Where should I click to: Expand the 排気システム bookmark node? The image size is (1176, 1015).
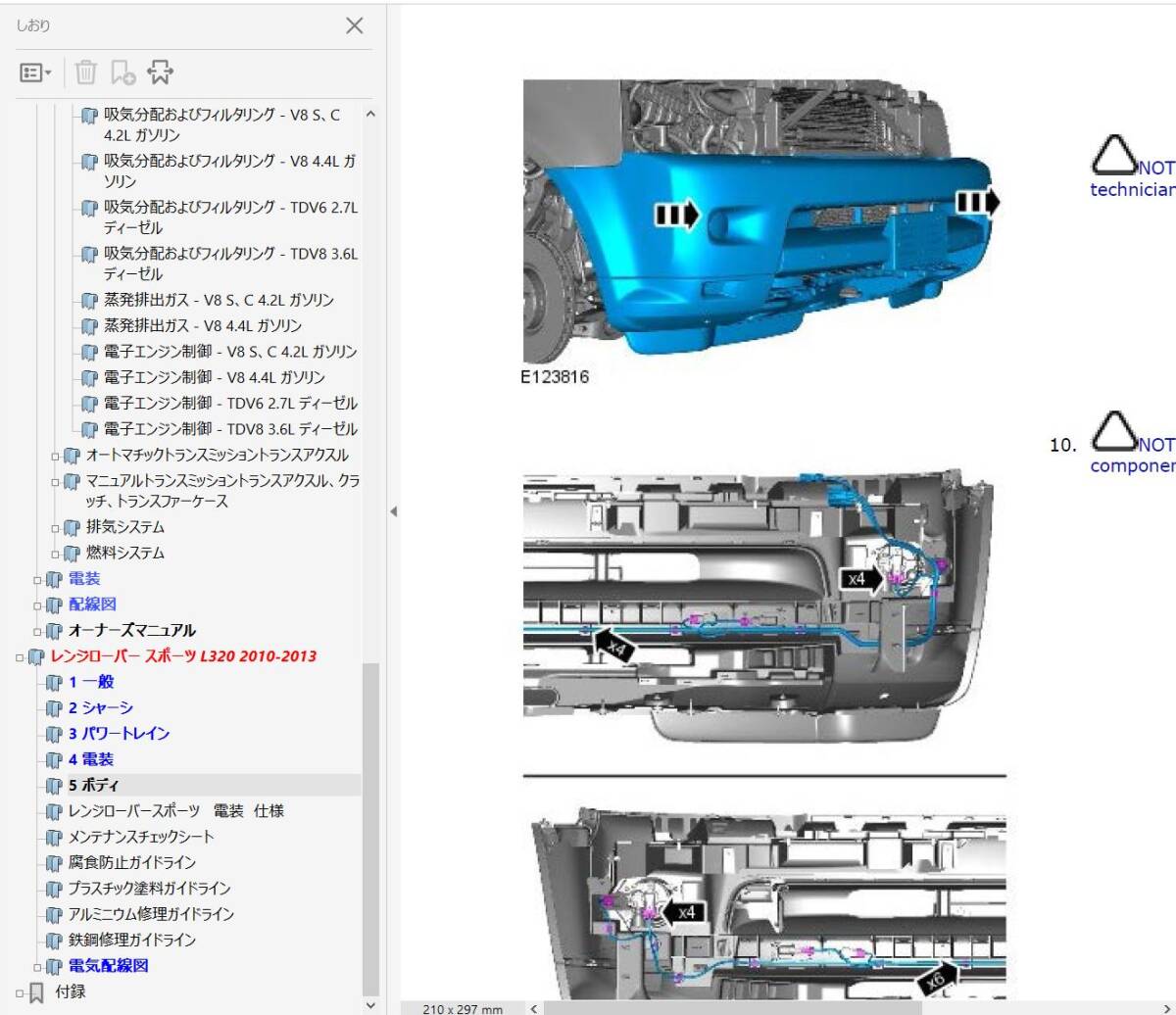(56, 528)
